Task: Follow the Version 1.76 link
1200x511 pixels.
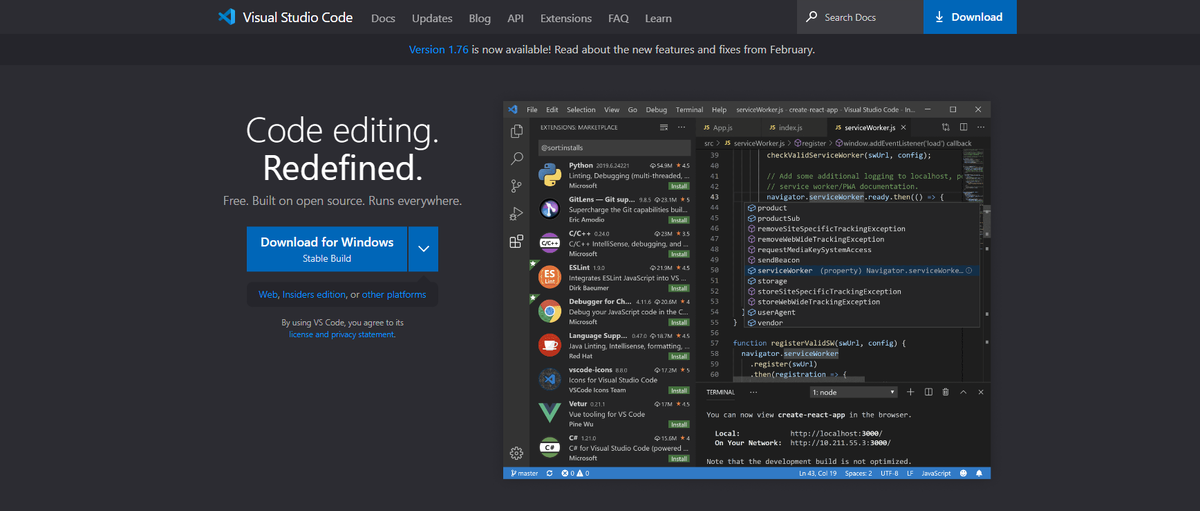Action: coord(438,49)
